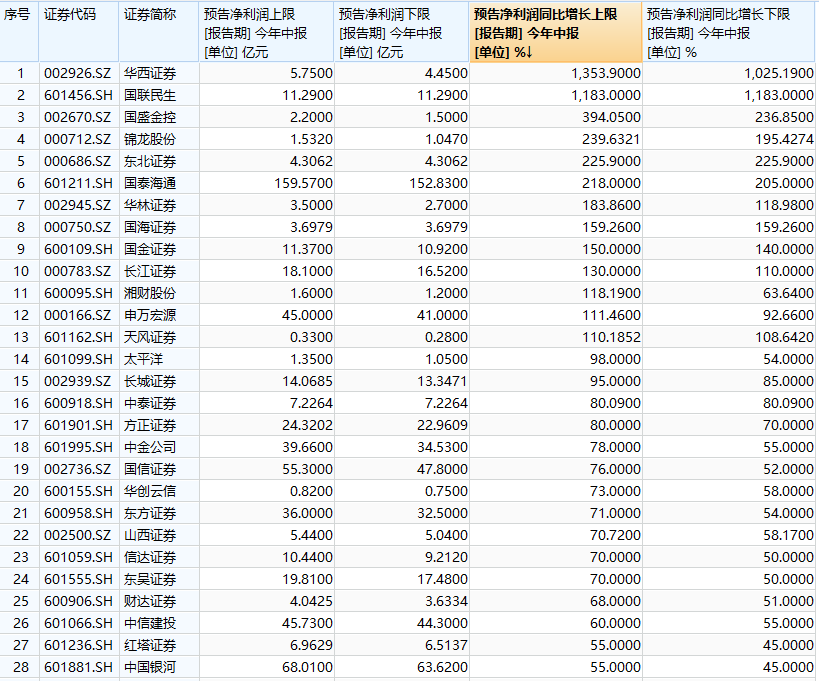Click the 序号 column header
The width and height of the screenshot is (819, 681).
[19, 15]
